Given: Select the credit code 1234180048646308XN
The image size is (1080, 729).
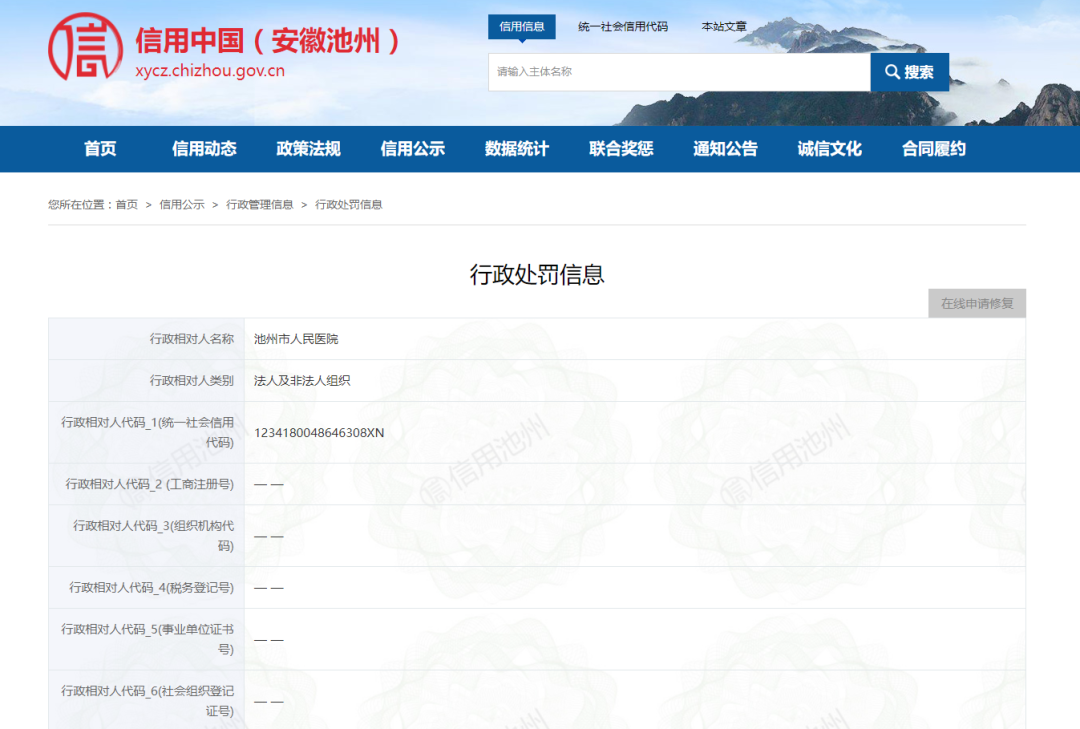Looking at the screenshot, I should (319, 433).
